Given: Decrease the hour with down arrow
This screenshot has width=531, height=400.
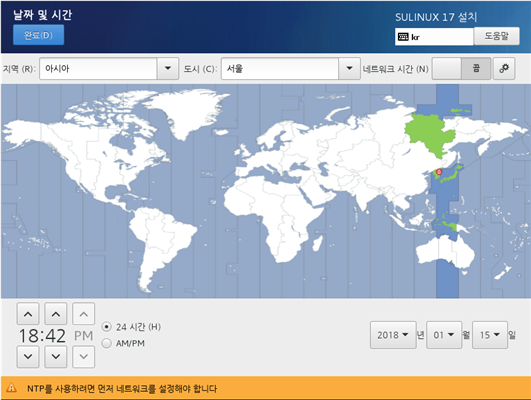Looking at the screenshot, I should point(28,356).
